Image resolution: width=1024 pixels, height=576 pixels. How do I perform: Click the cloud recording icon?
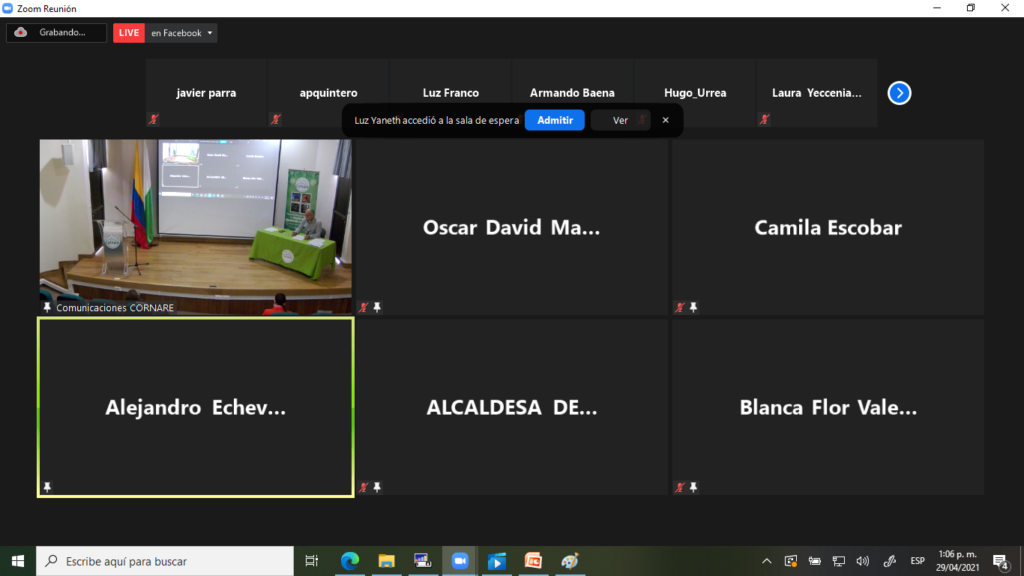click(x=21, y=33)
